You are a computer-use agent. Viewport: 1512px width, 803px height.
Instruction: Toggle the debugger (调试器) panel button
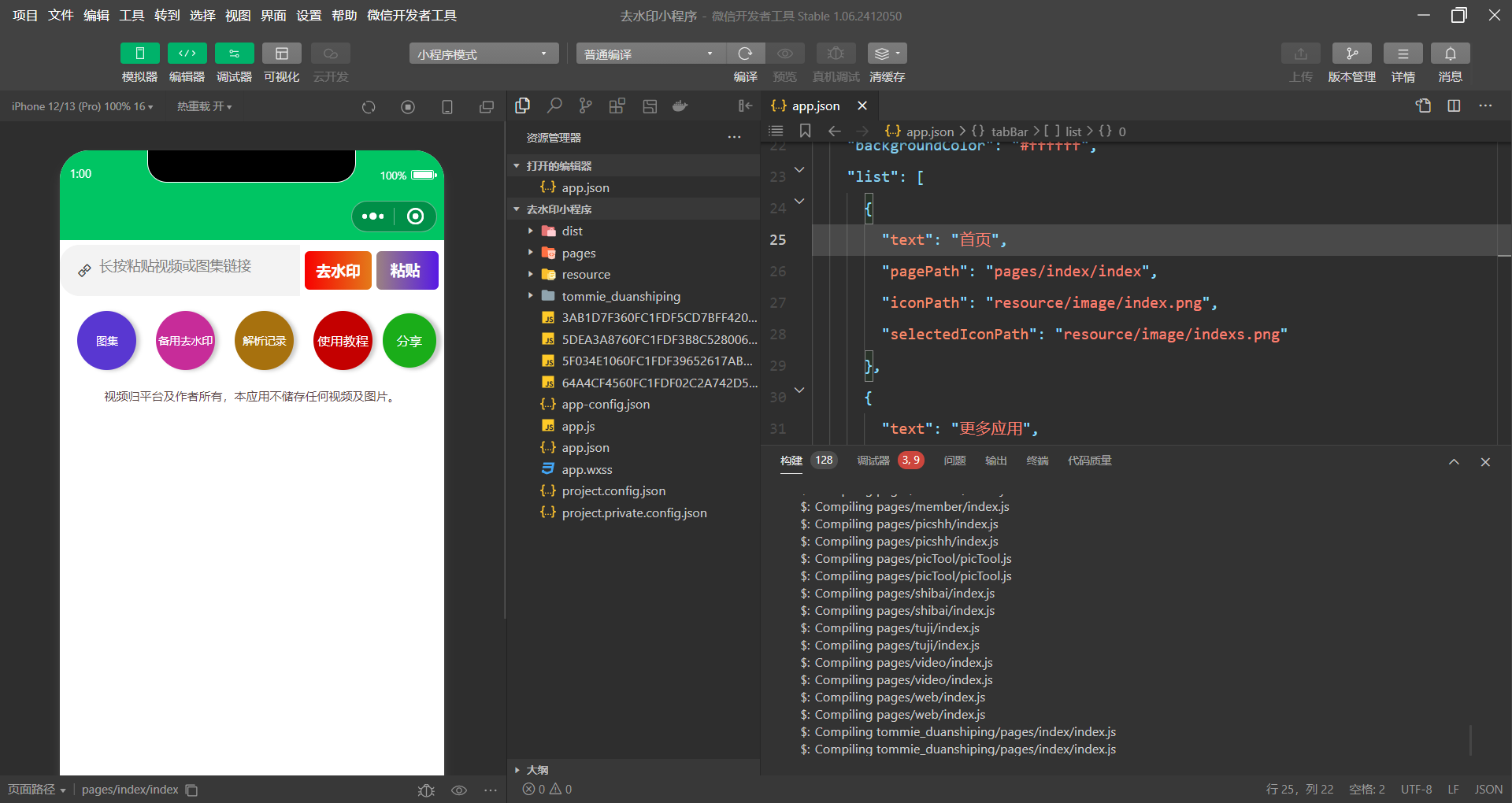(x=234, y=54)
